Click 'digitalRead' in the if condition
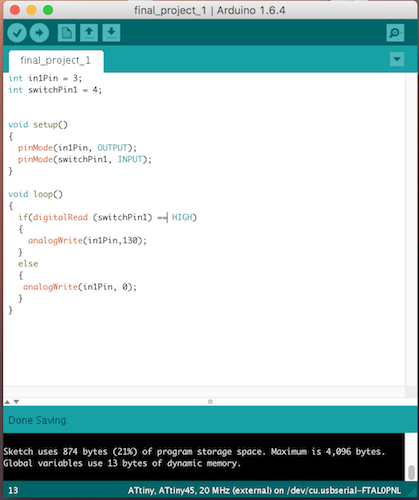This screenshot has width=419, height=500. point(60,218)
